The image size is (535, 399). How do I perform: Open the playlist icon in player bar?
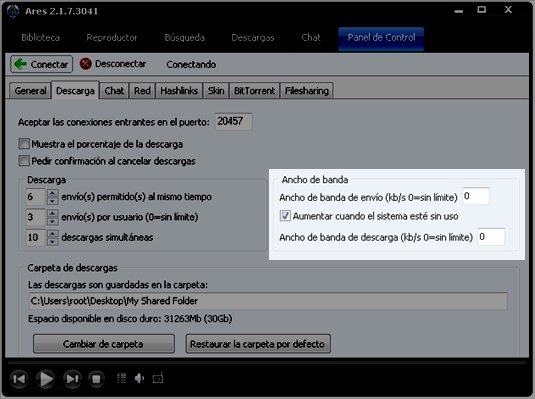pyautogui.click(x=121, y=378)
